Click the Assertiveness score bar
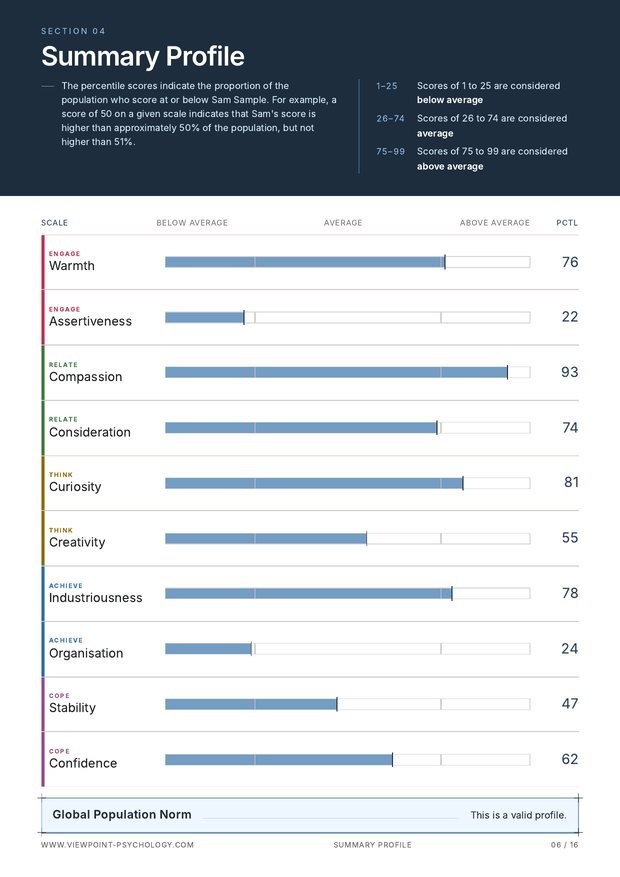 347,317
